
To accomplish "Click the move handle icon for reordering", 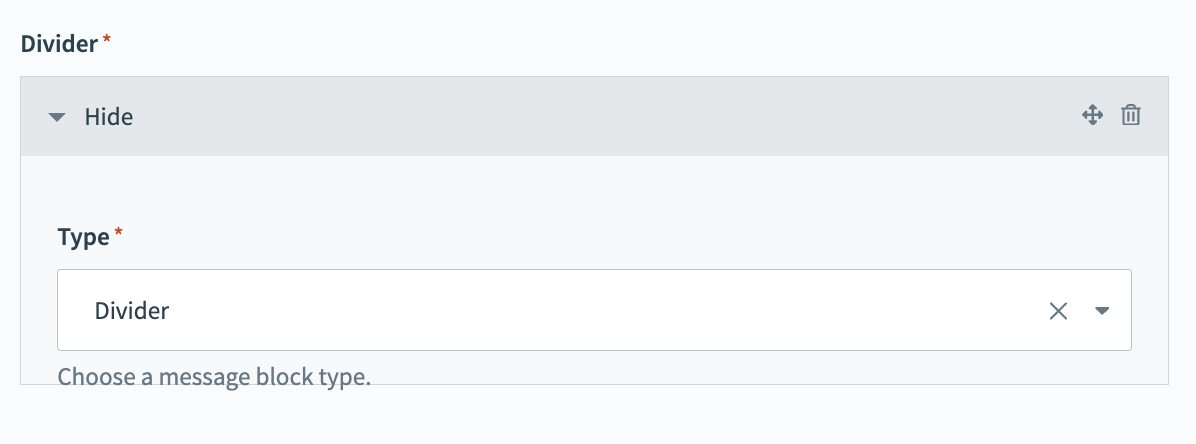I will tap(1092, 116).
